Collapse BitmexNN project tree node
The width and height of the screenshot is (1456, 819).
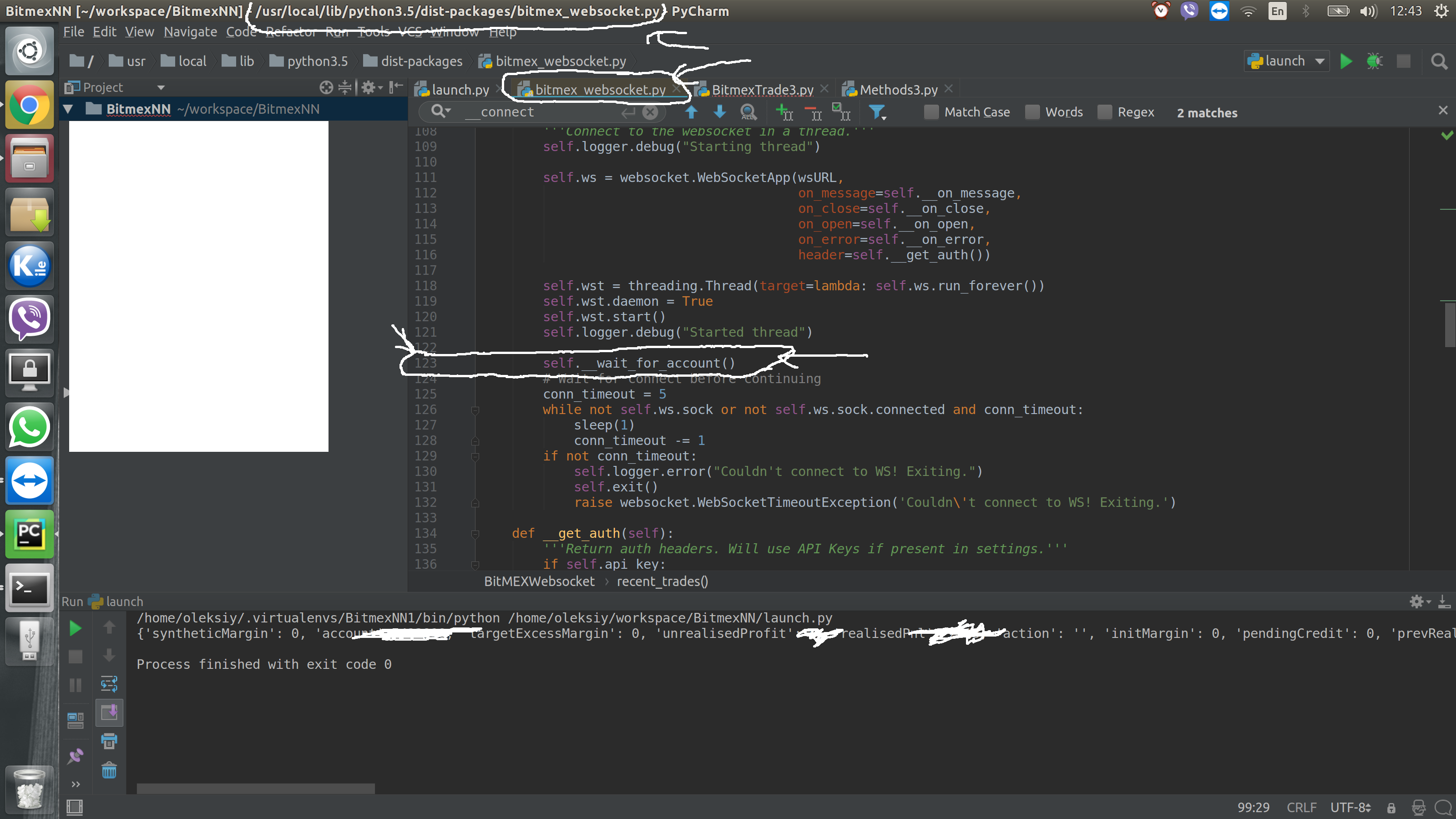click(x=68, y=109)
